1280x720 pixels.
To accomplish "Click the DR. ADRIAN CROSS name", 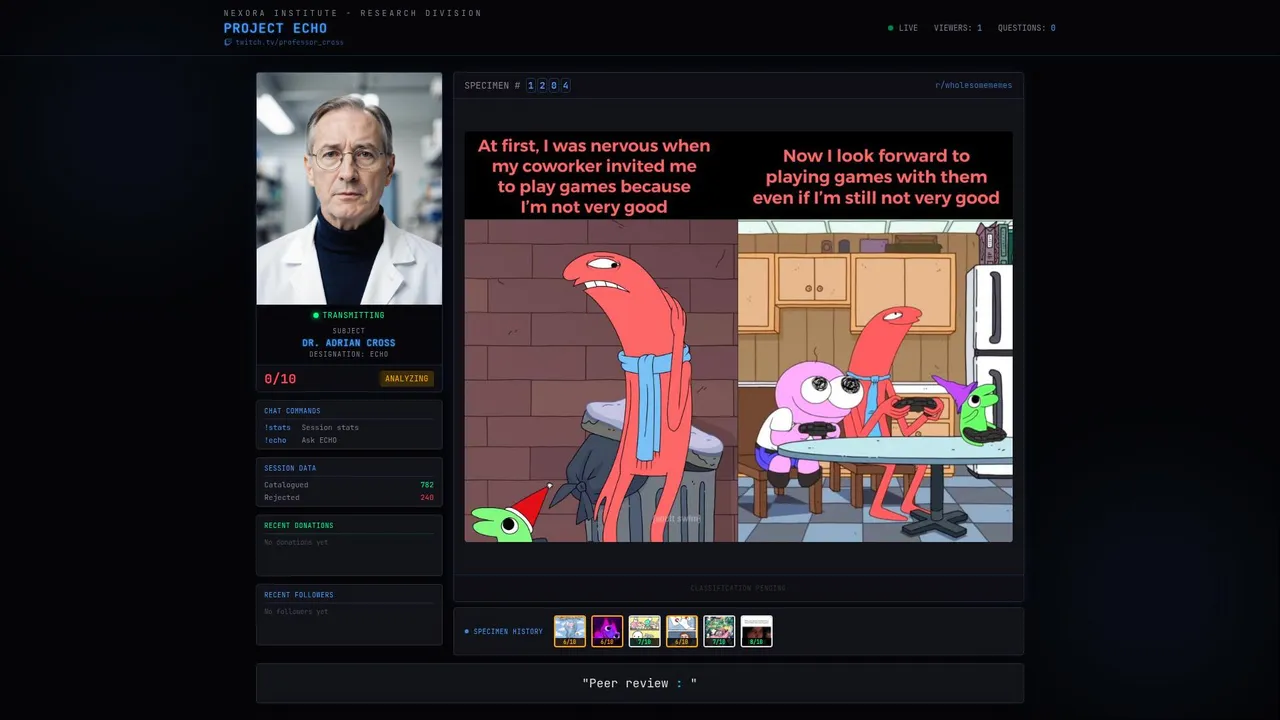I will point(349,343).
